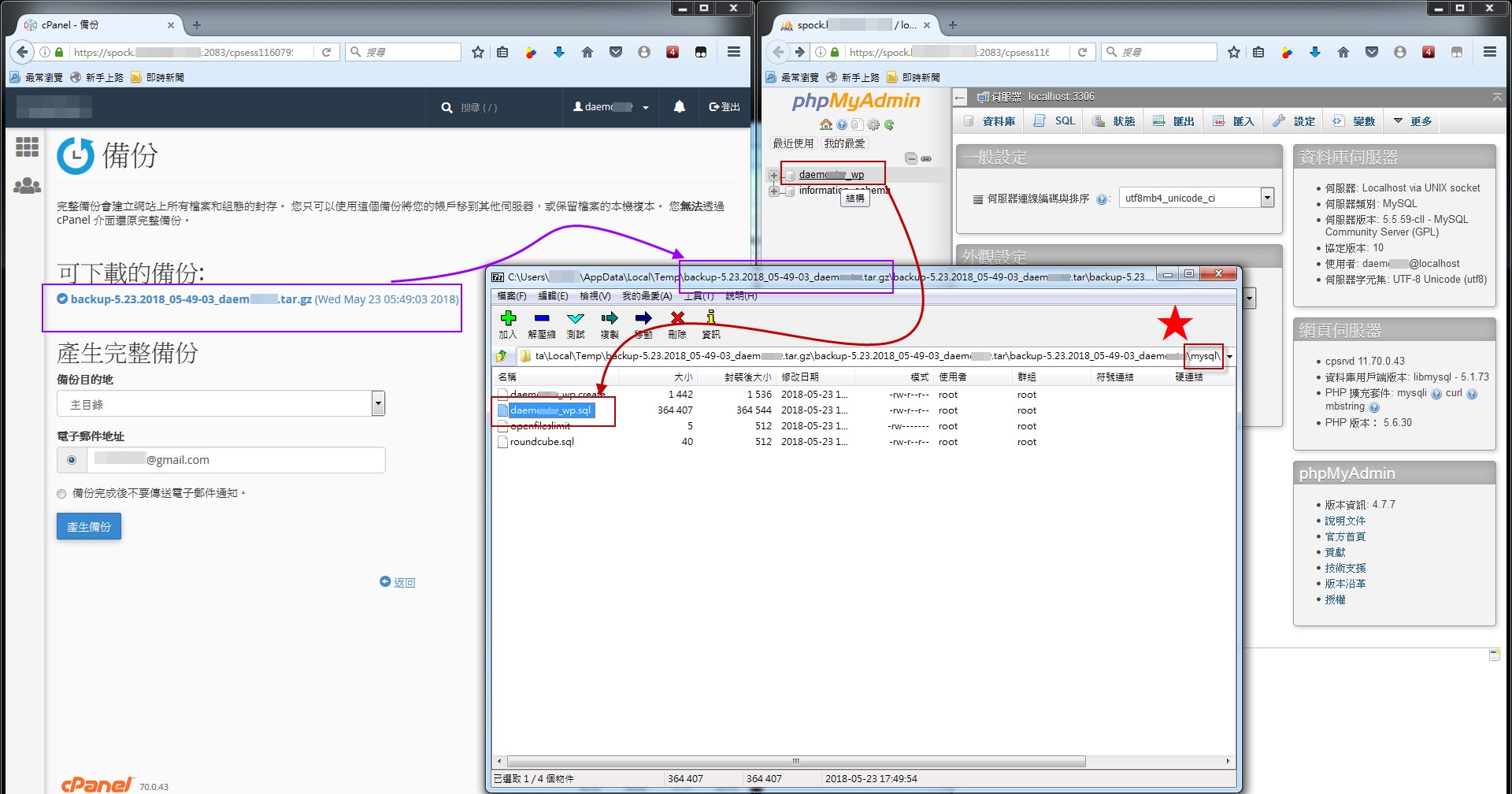Screen dimensions: 1512x794
Task: Switch to the 匯入 (Import) tab in phpMyAdmin
Action: coord(1233,121)
